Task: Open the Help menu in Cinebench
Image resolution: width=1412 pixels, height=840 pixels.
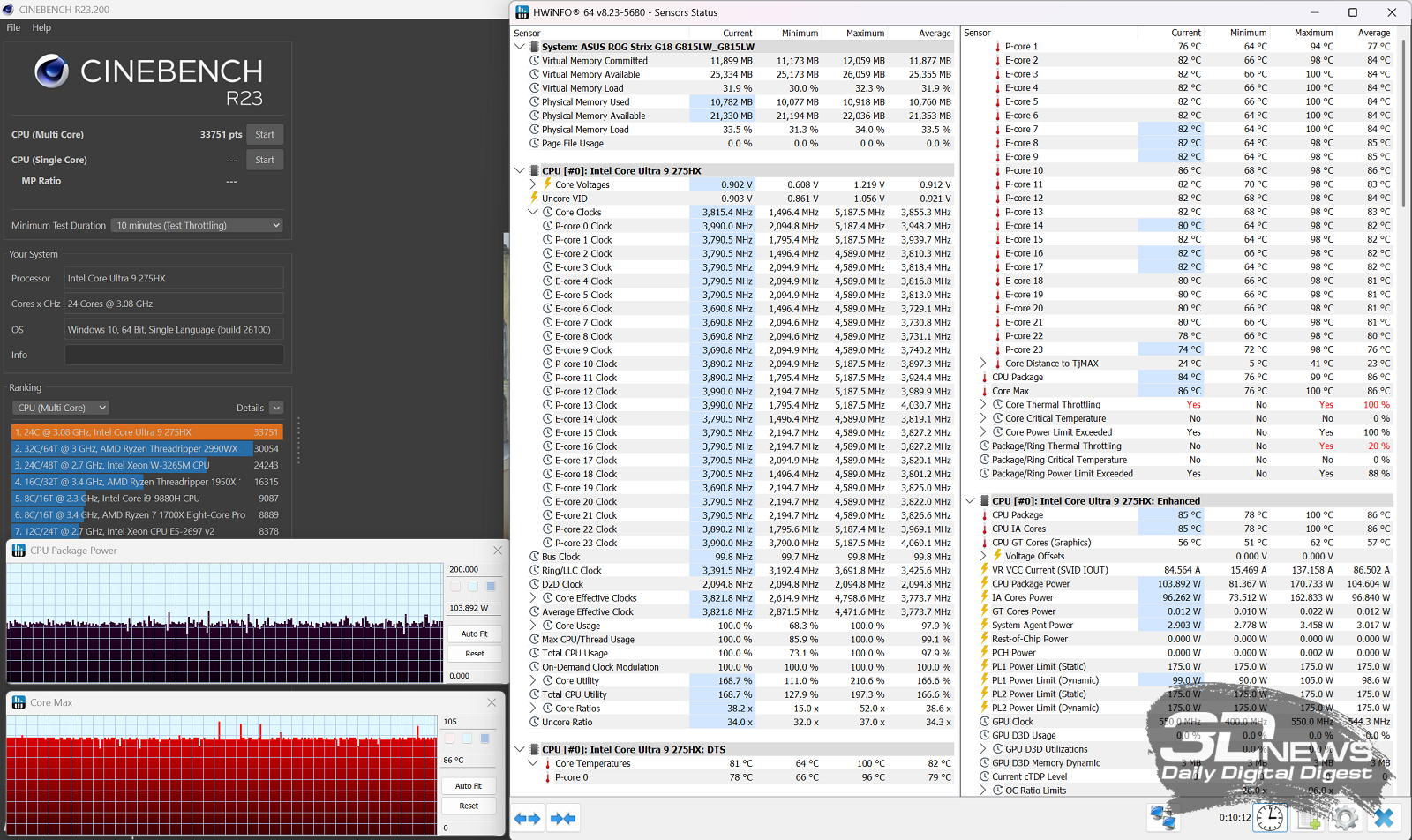Action: click(41, 27)
